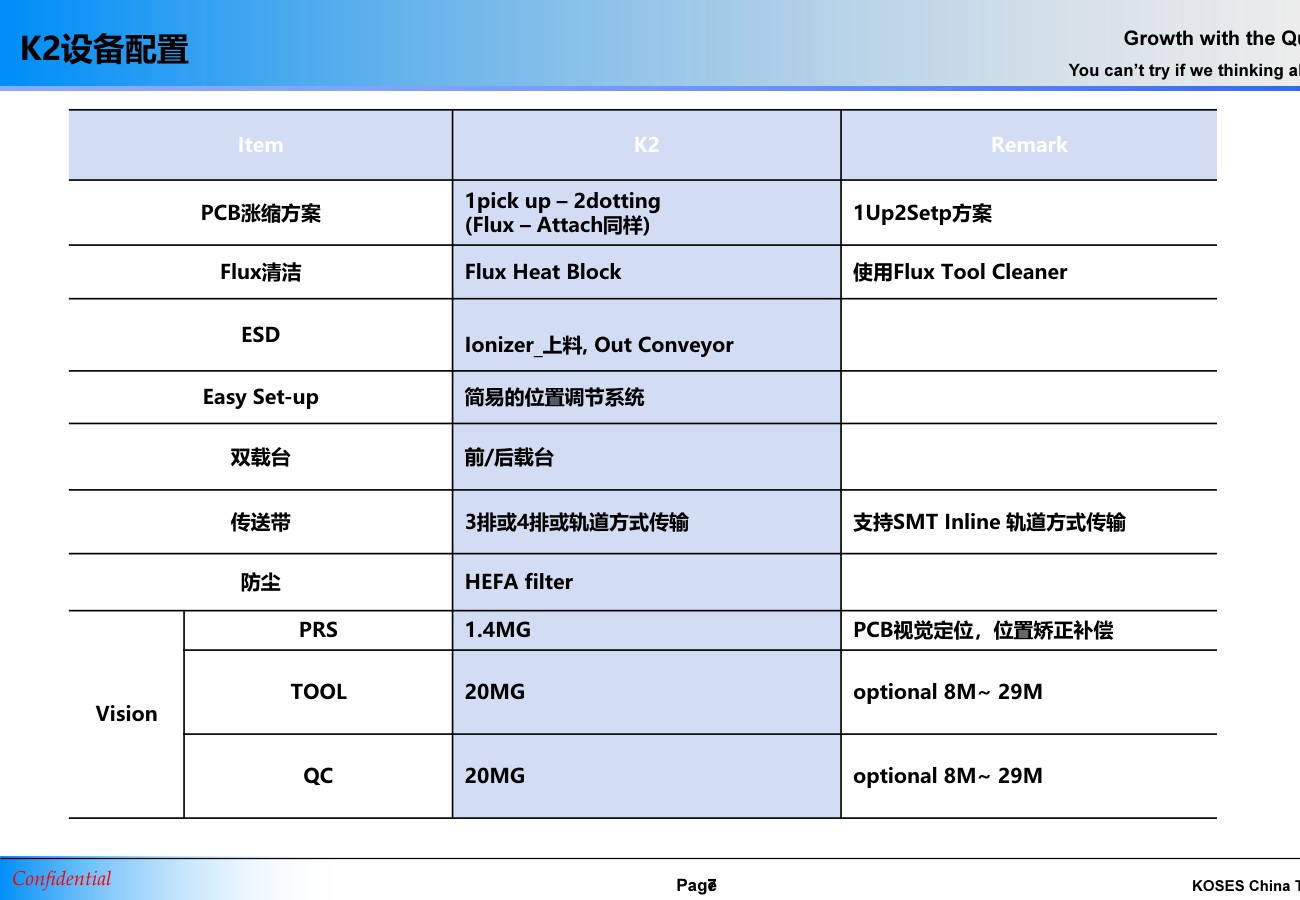This screenshot has height=900, width=1300.
Task: Click the PCB涨缩方案 item cell
Action: coord(260,213)
